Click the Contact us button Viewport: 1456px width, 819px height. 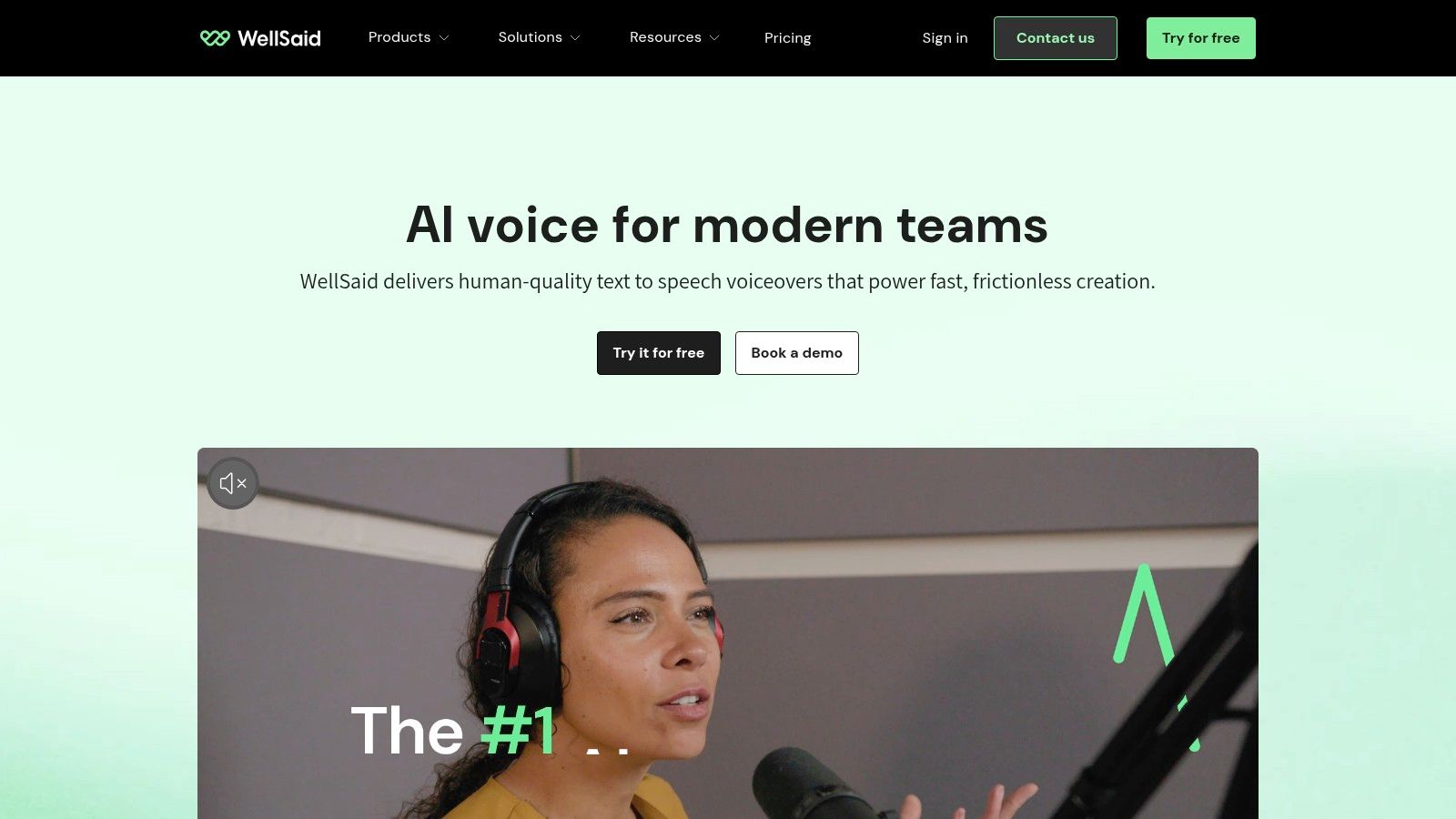click(1056, 38)
